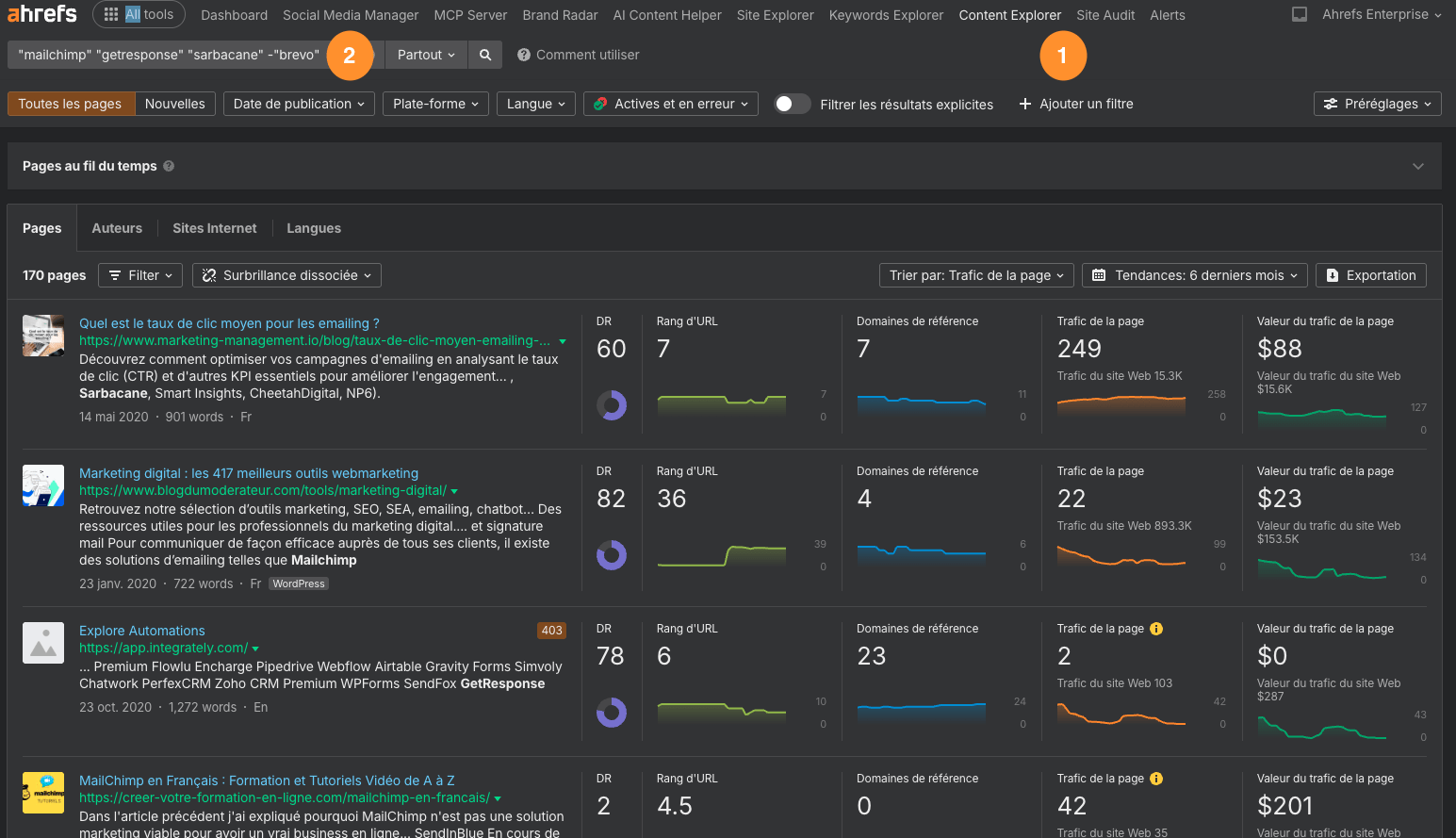Click the search query input field

pyautogui.click(x=168, y=55)
